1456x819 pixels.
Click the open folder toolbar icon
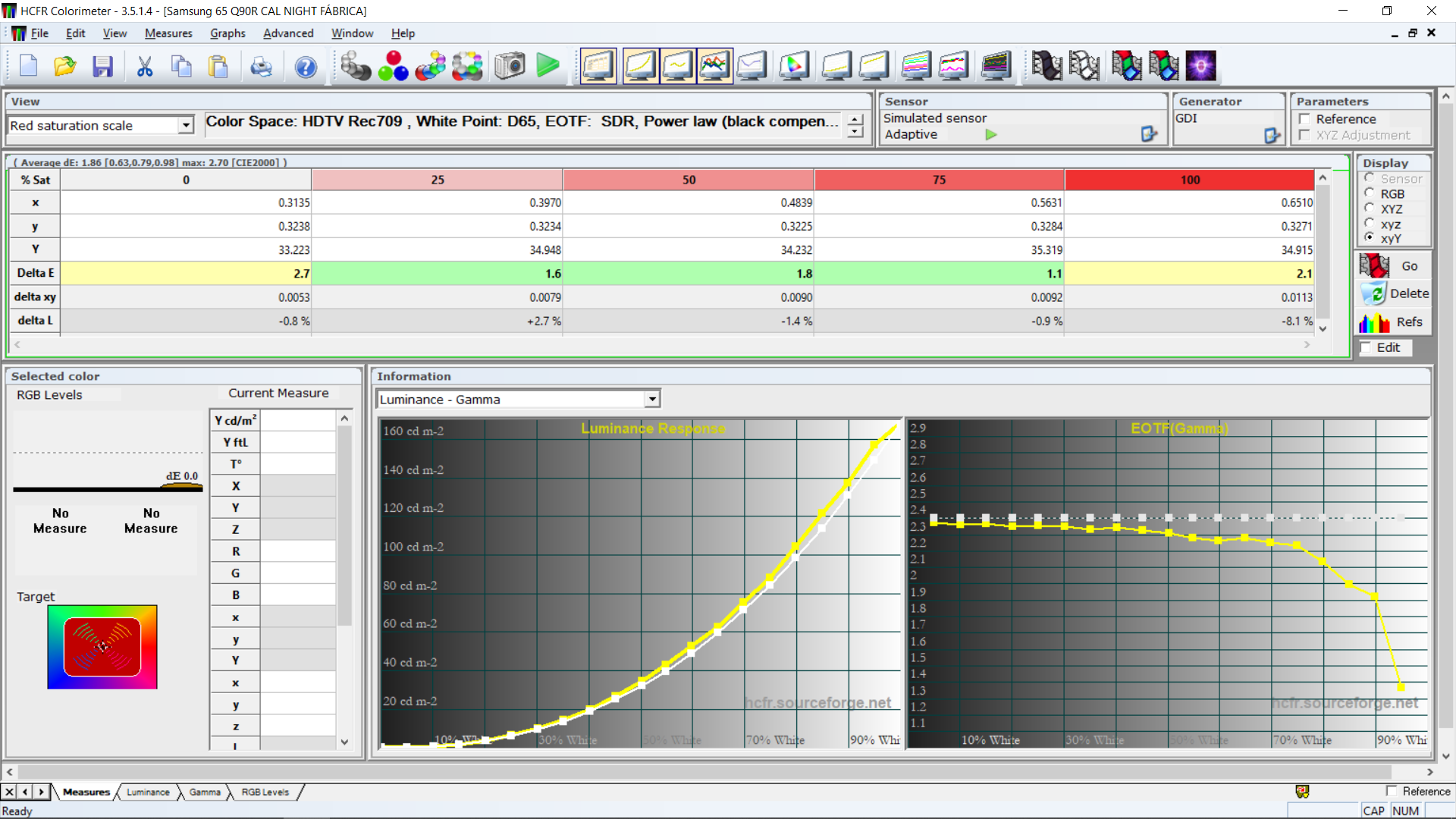[x=65, y=67]
